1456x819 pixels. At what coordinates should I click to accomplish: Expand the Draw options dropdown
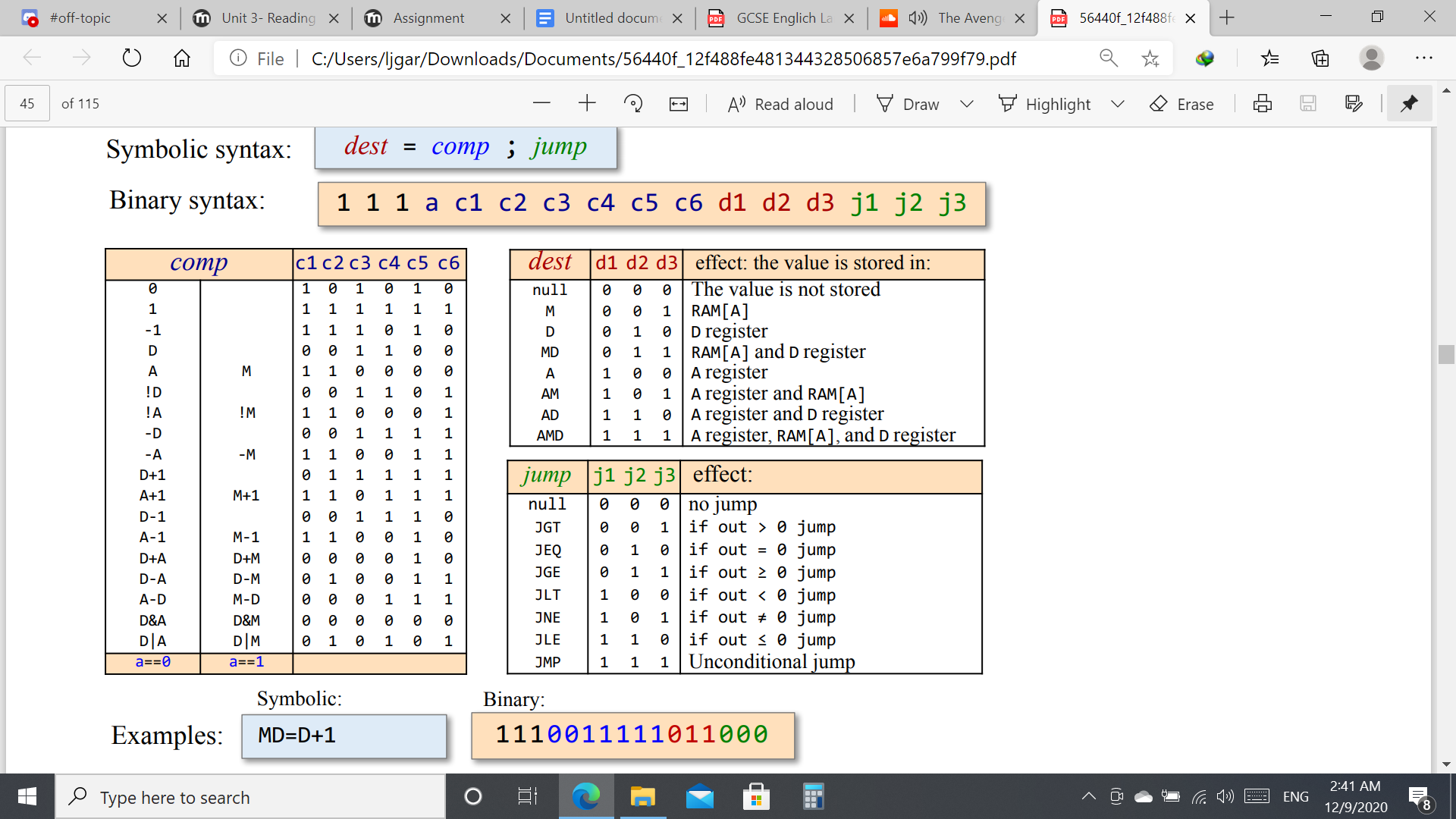coord(966,104)
